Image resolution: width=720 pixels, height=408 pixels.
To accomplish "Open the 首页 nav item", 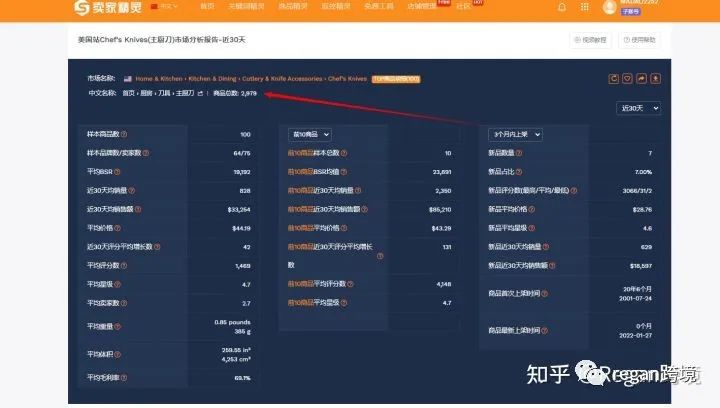I will click(x=207, y=6).
